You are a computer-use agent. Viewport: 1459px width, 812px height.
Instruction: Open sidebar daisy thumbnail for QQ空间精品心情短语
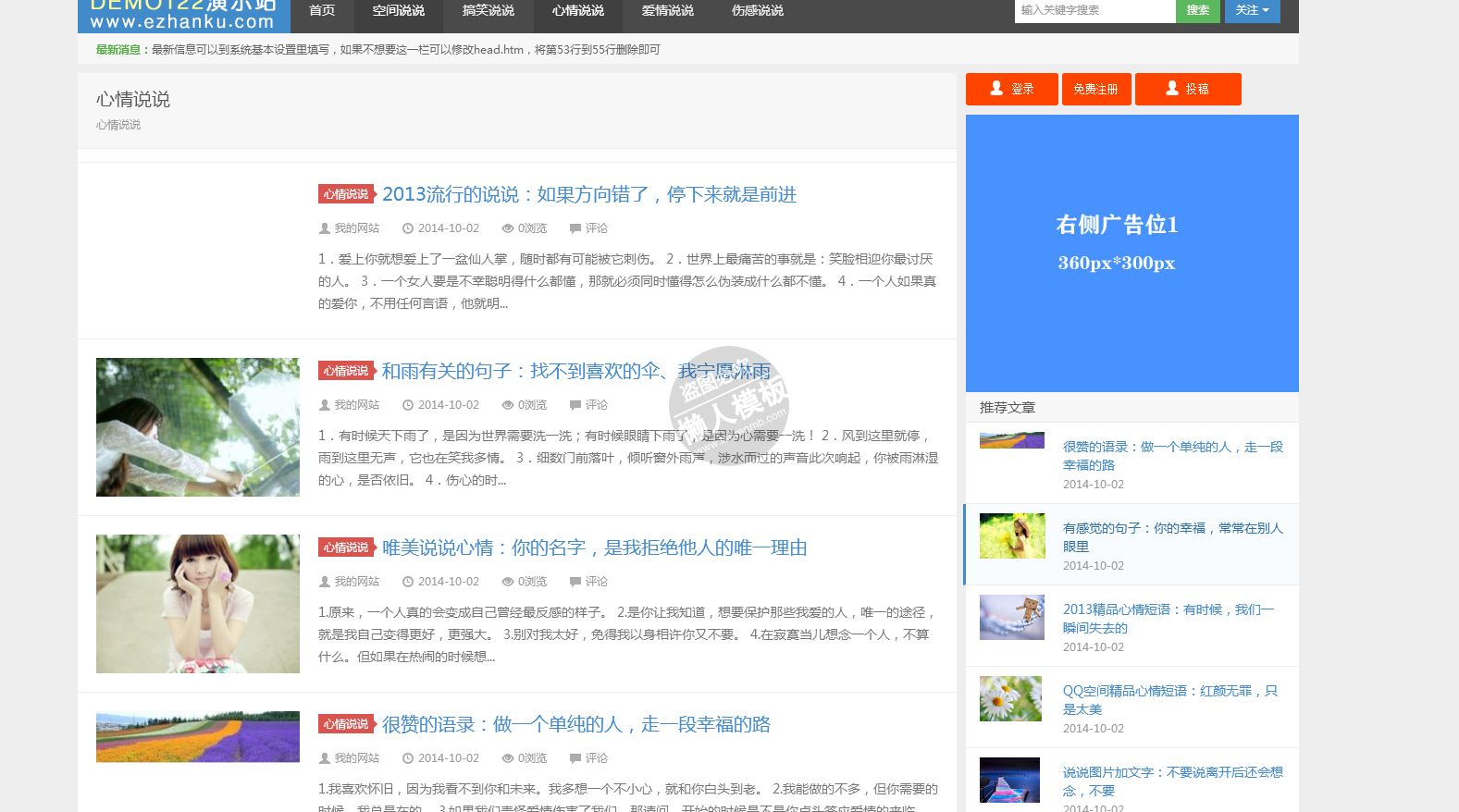click(1010, 698)
